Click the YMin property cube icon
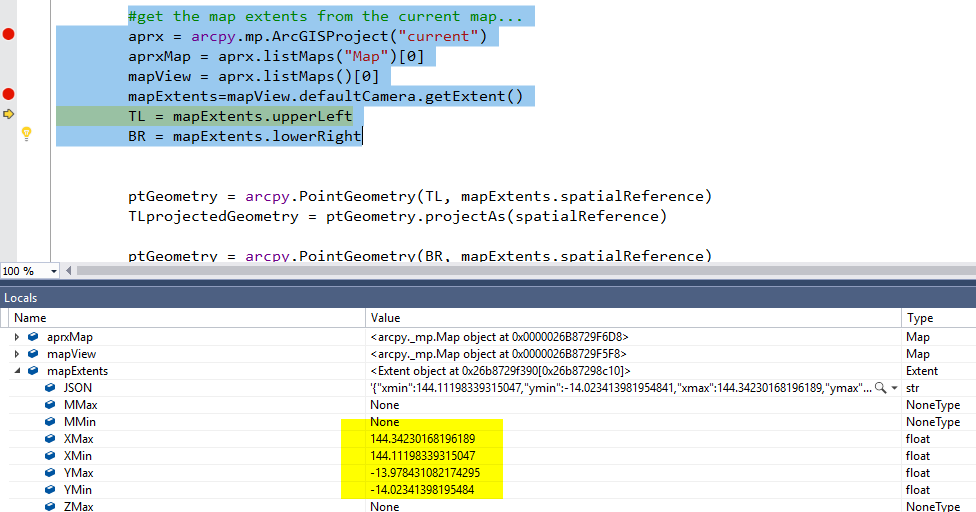The image size is (976, 512). [x=50, y=490]
